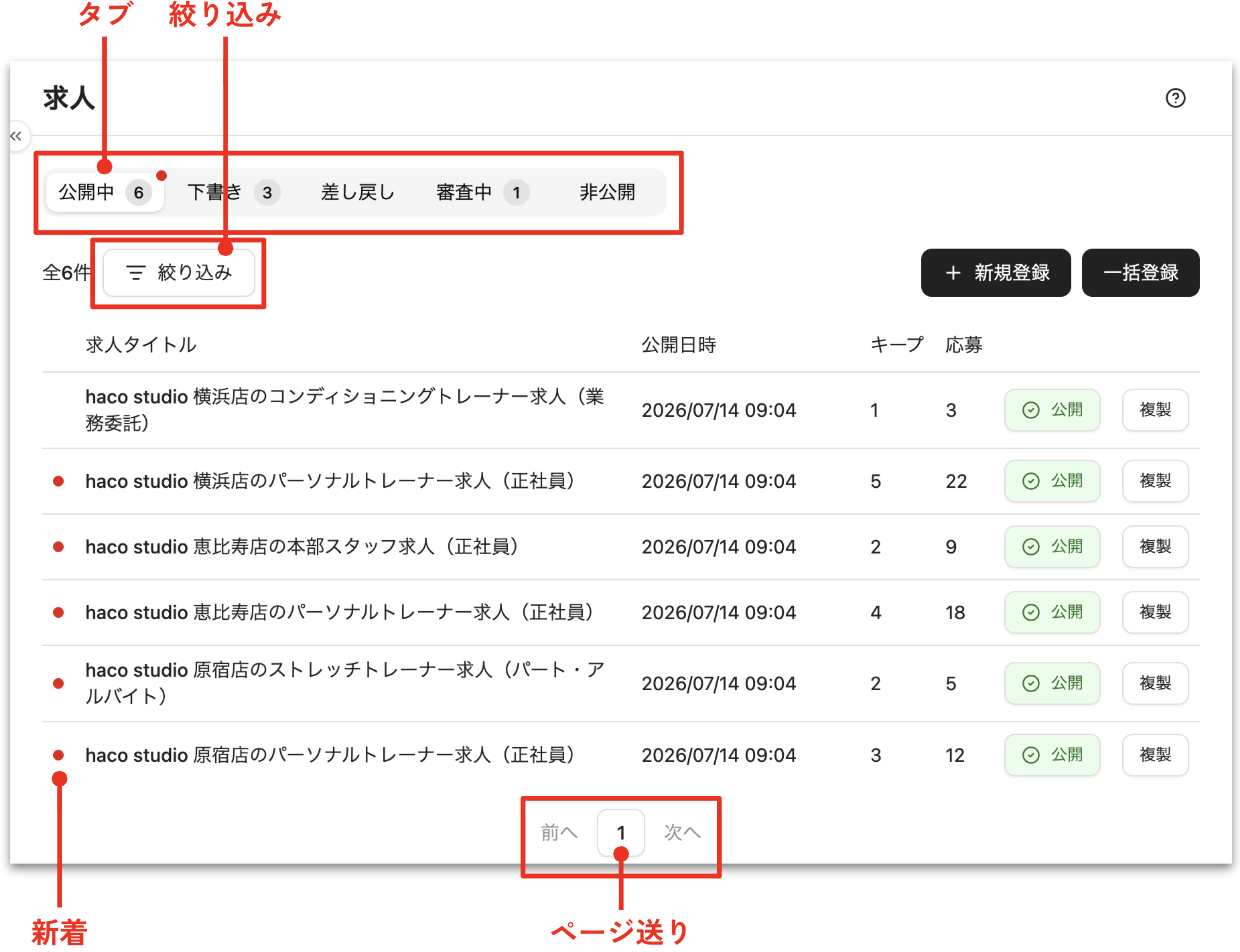Click the 新規登録 button
This screenshot has width=1240, height=952.
[x=996, y=273]
